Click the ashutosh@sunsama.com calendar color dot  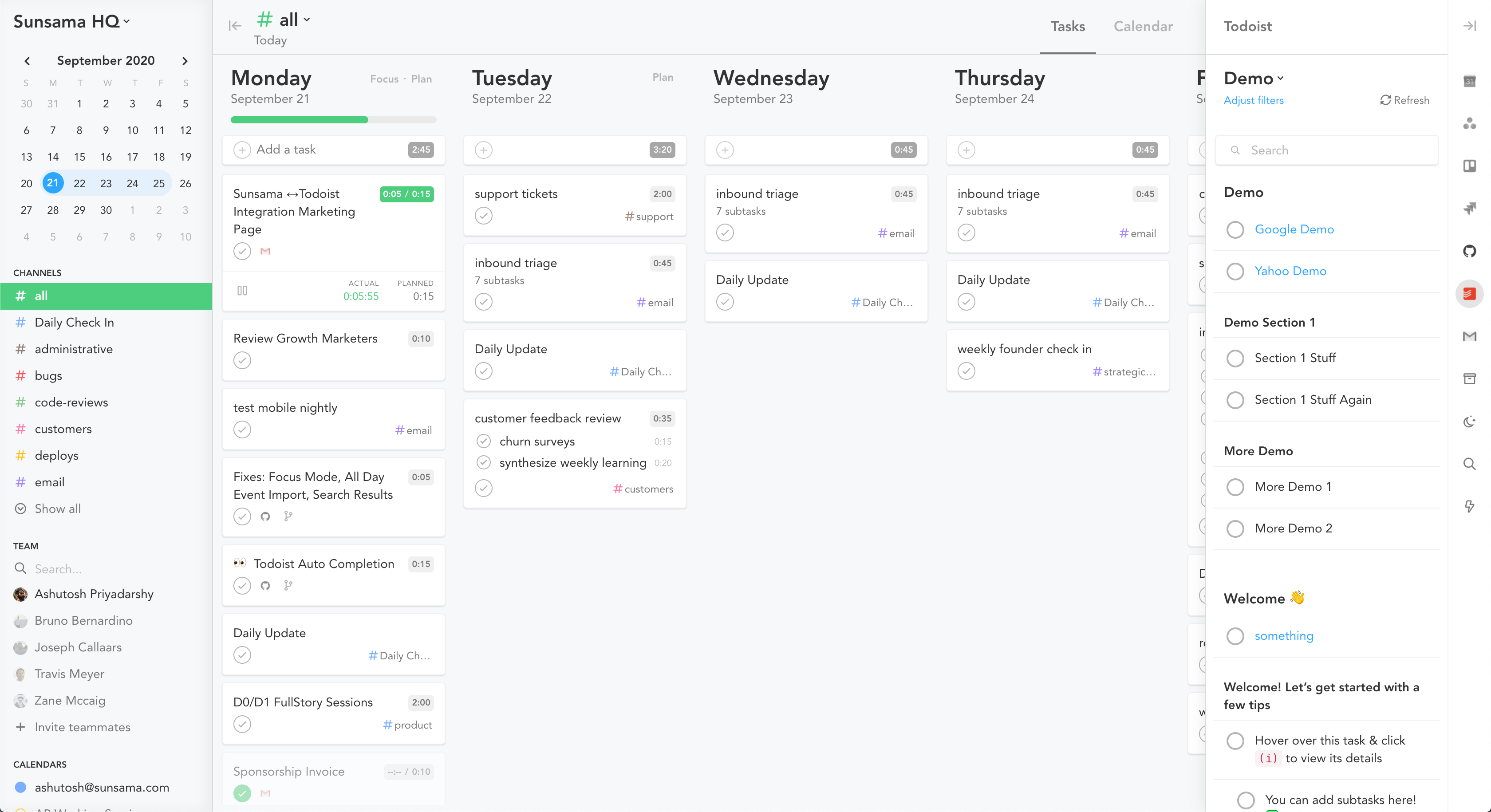pos(20,787)
